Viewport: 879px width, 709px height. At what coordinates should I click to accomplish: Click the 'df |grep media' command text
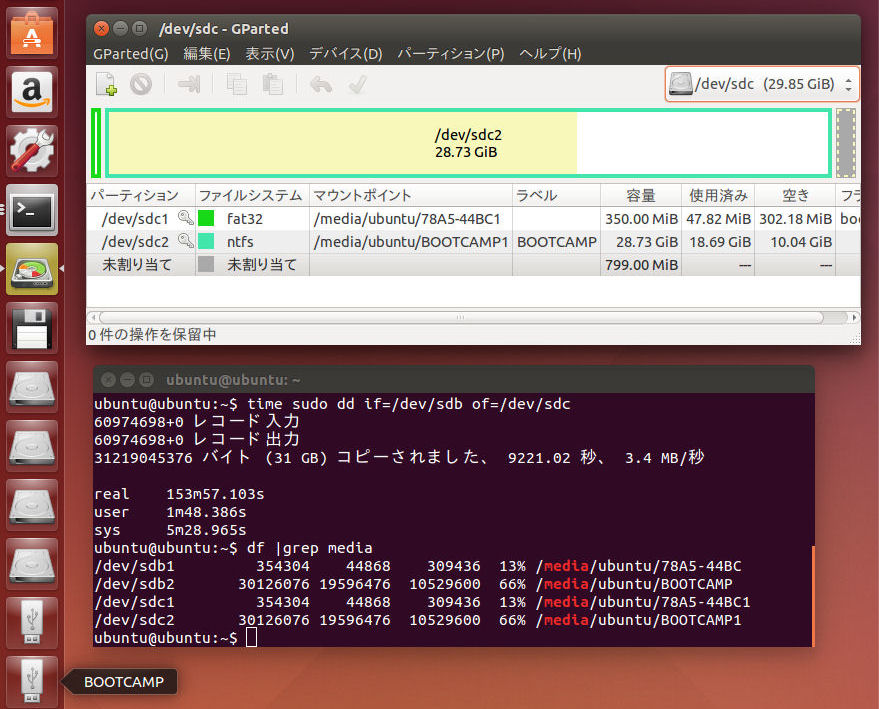click(309, 548)
